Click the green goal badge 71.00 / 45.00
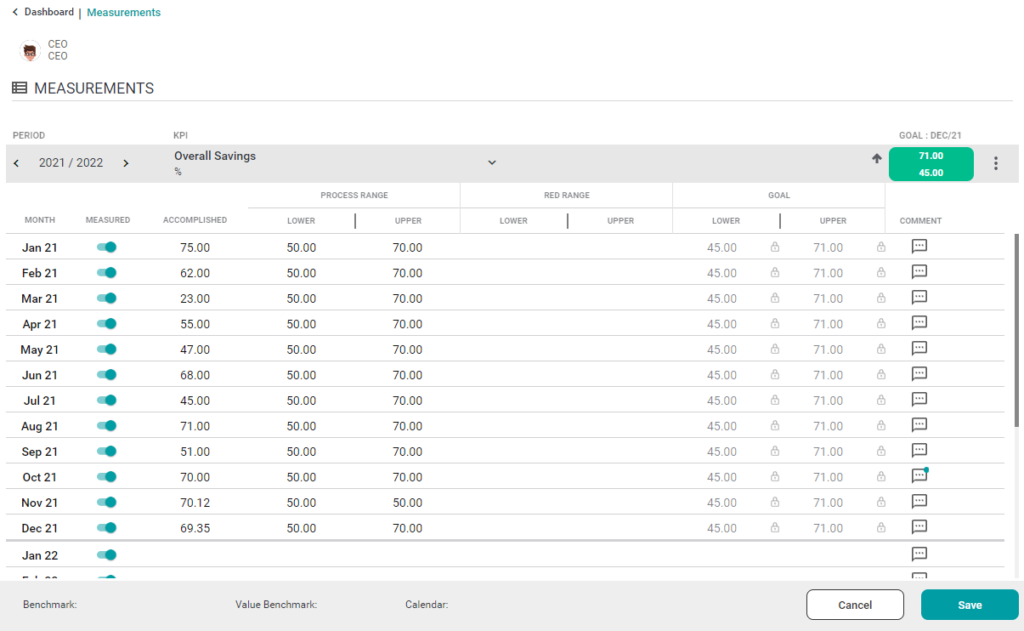Image resolution: width=1024 pixels, height=631 pixels. point(931,164)
